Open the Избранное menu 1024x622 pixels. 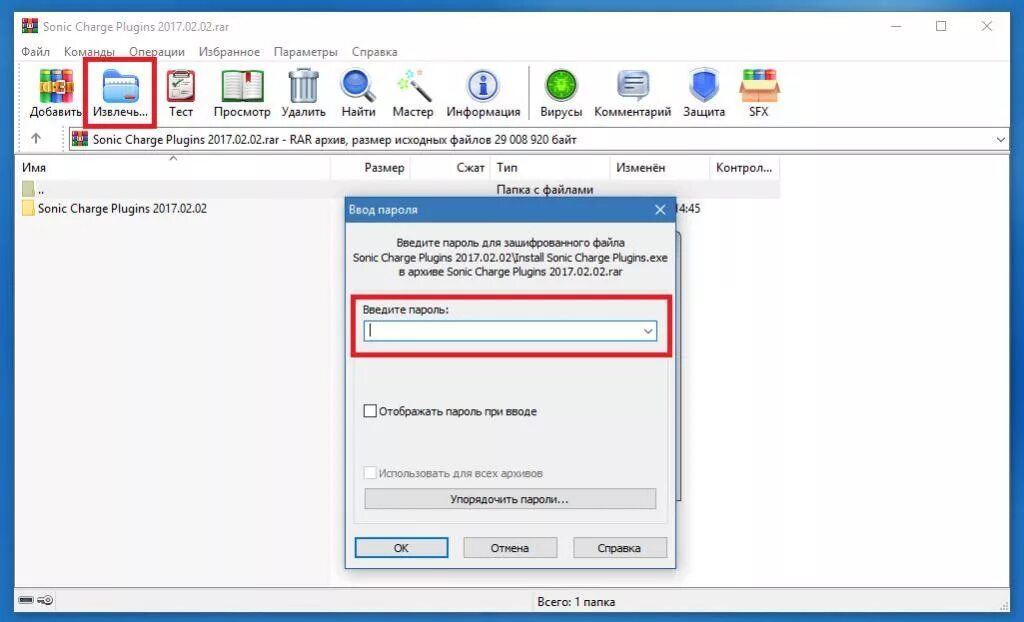coord(229,52)
